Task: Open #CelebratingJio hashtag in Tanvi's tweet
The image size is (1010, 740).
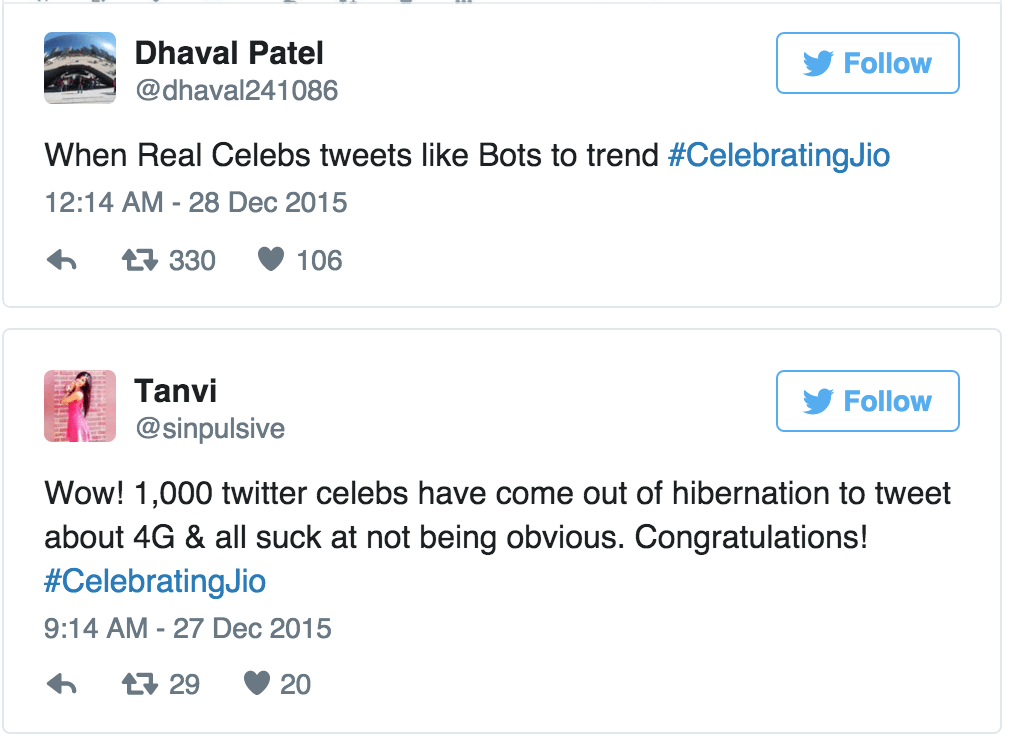Action: 155,582
